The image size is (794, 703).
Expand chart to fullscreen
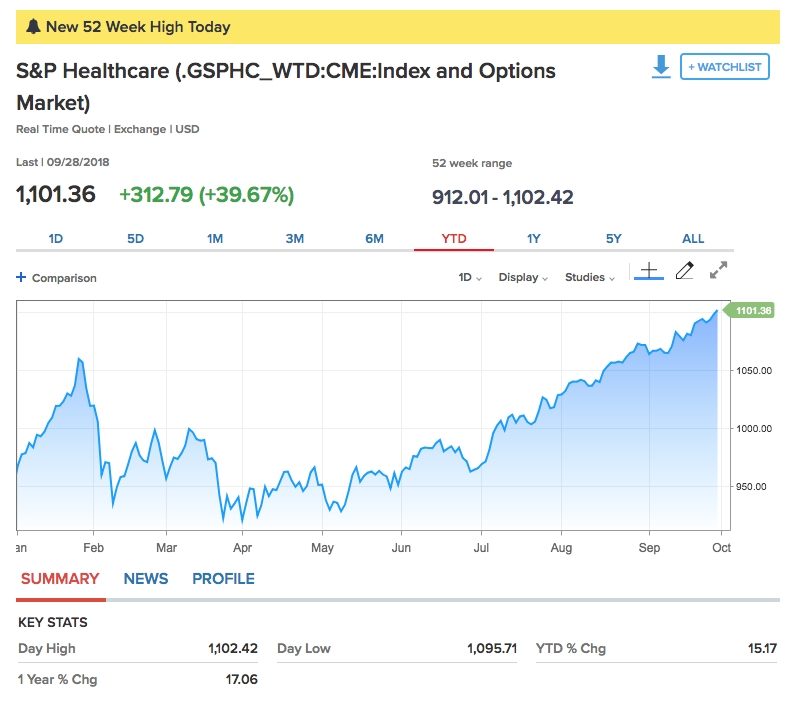(x=718, y=270)
